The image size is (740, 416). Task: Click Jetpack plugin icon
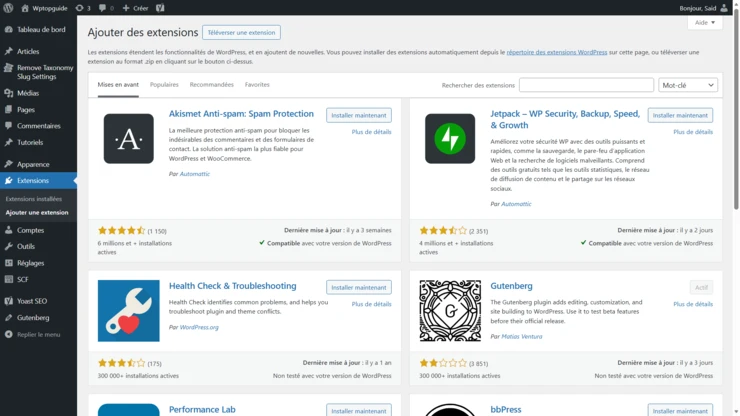tap(450, 139)
